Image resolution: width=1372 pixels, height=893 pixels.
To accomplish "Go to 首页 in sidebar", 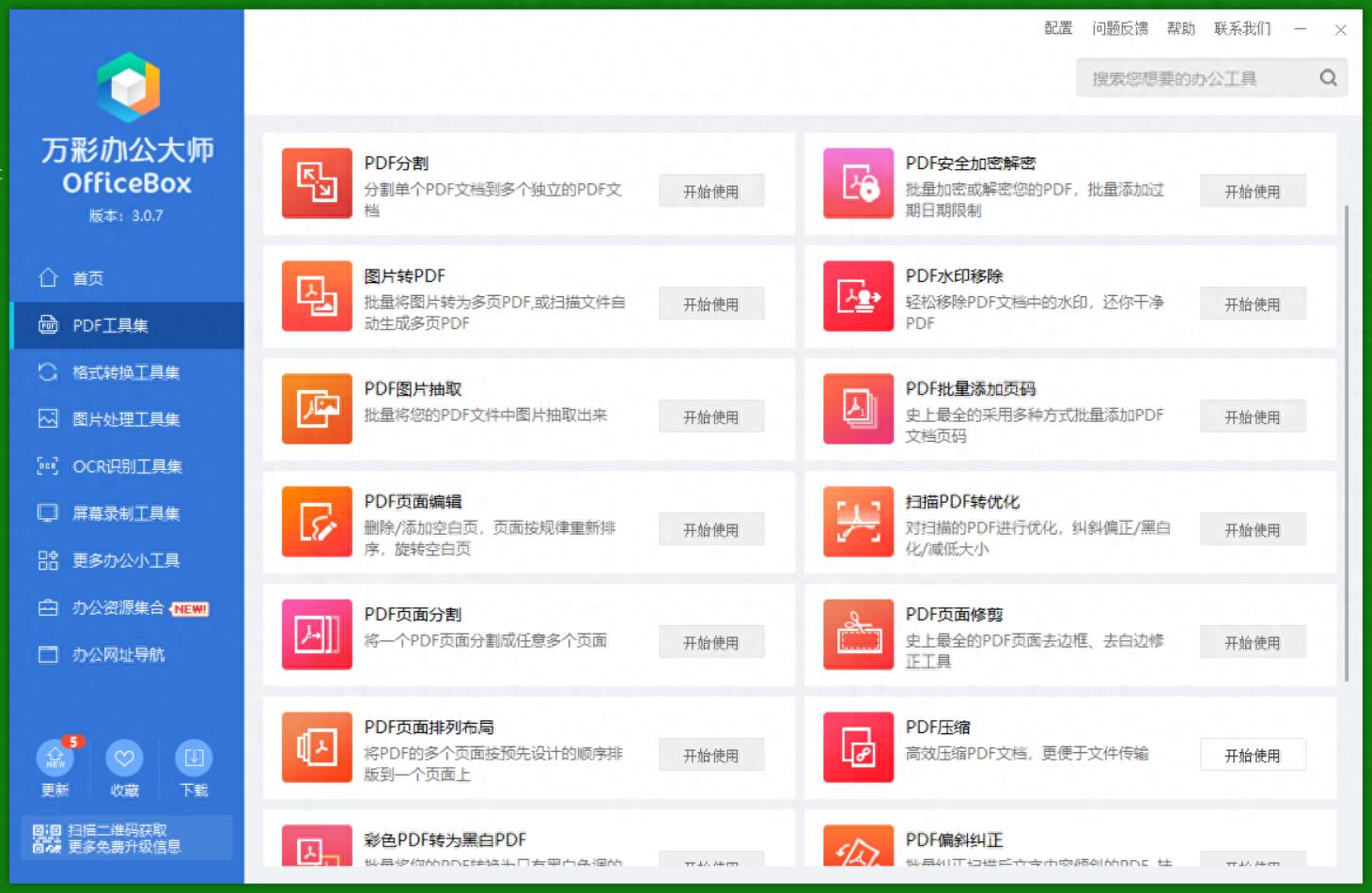I will coord(127,278).
